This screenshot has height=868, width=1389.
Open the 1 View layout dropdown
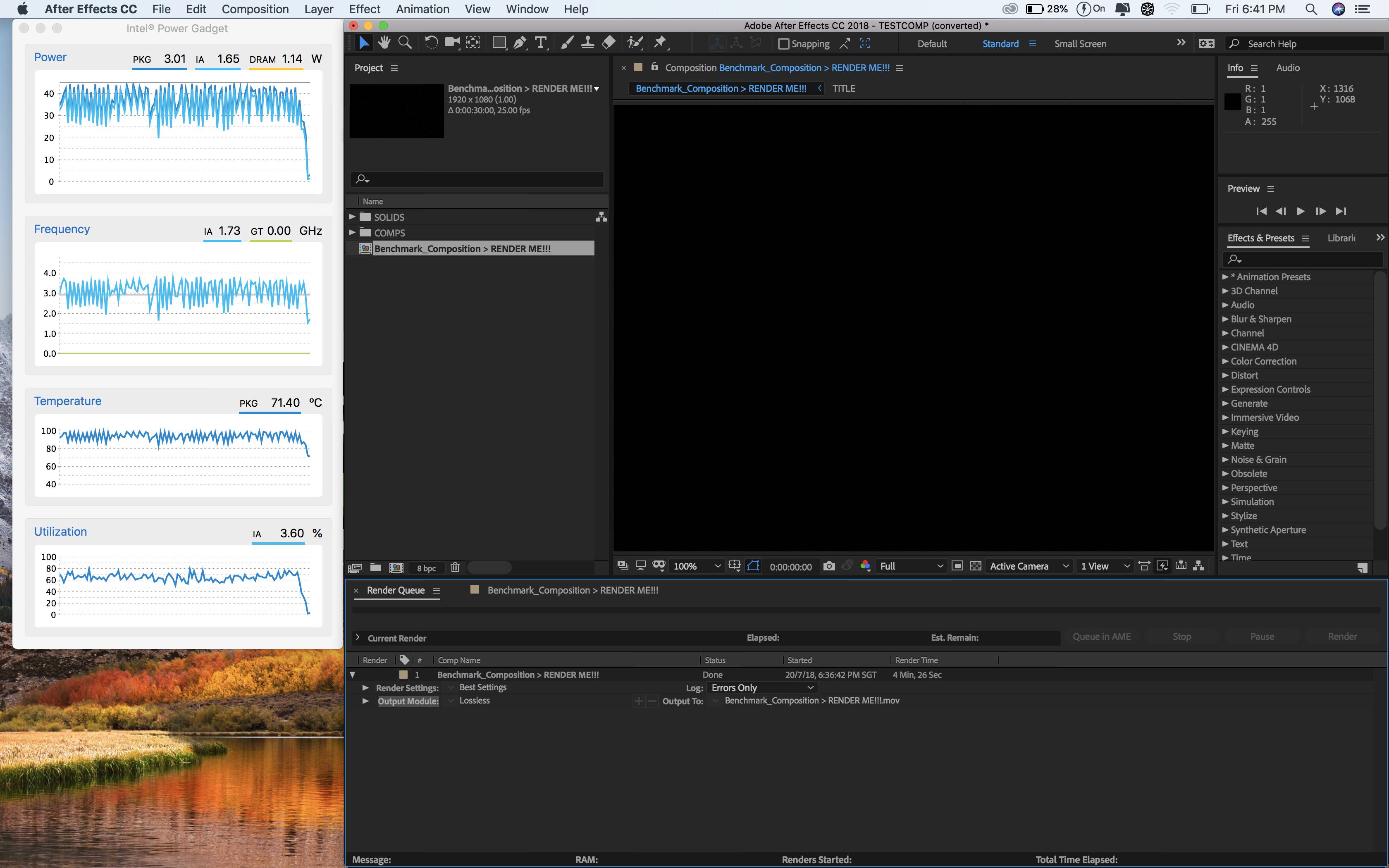pos(1105,566)
